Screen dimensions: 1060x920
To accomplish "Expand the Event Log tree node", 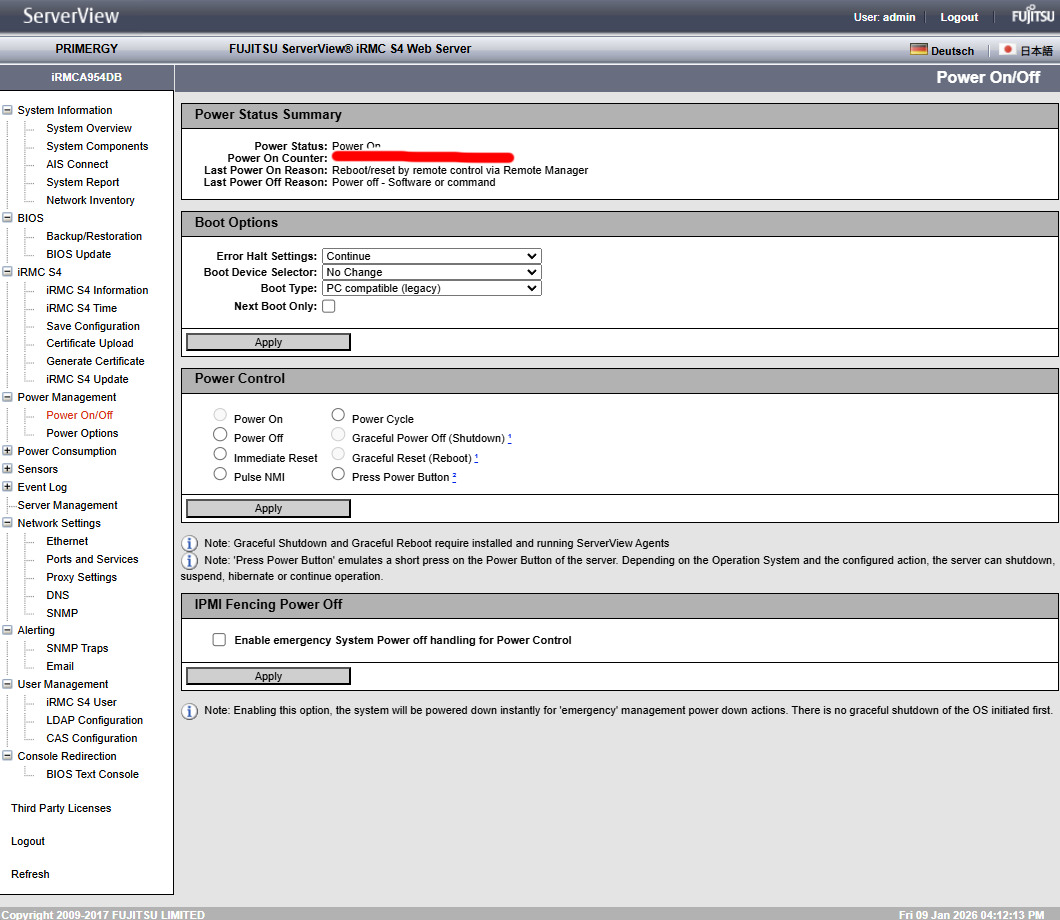I will coord(7,487).
